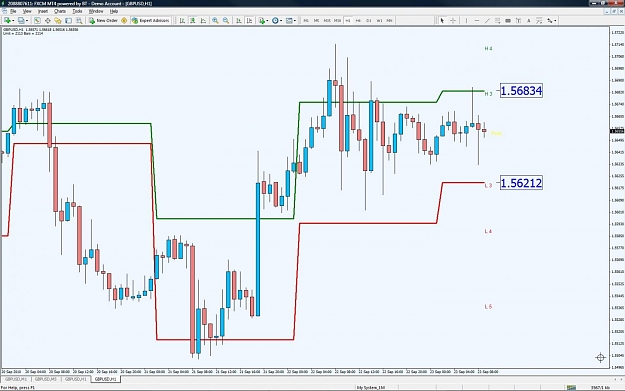Viewport: 625px width, 391px height.
Task: Open the chart Templates icon
Action: pyautogui.click(x=289, y=20)
